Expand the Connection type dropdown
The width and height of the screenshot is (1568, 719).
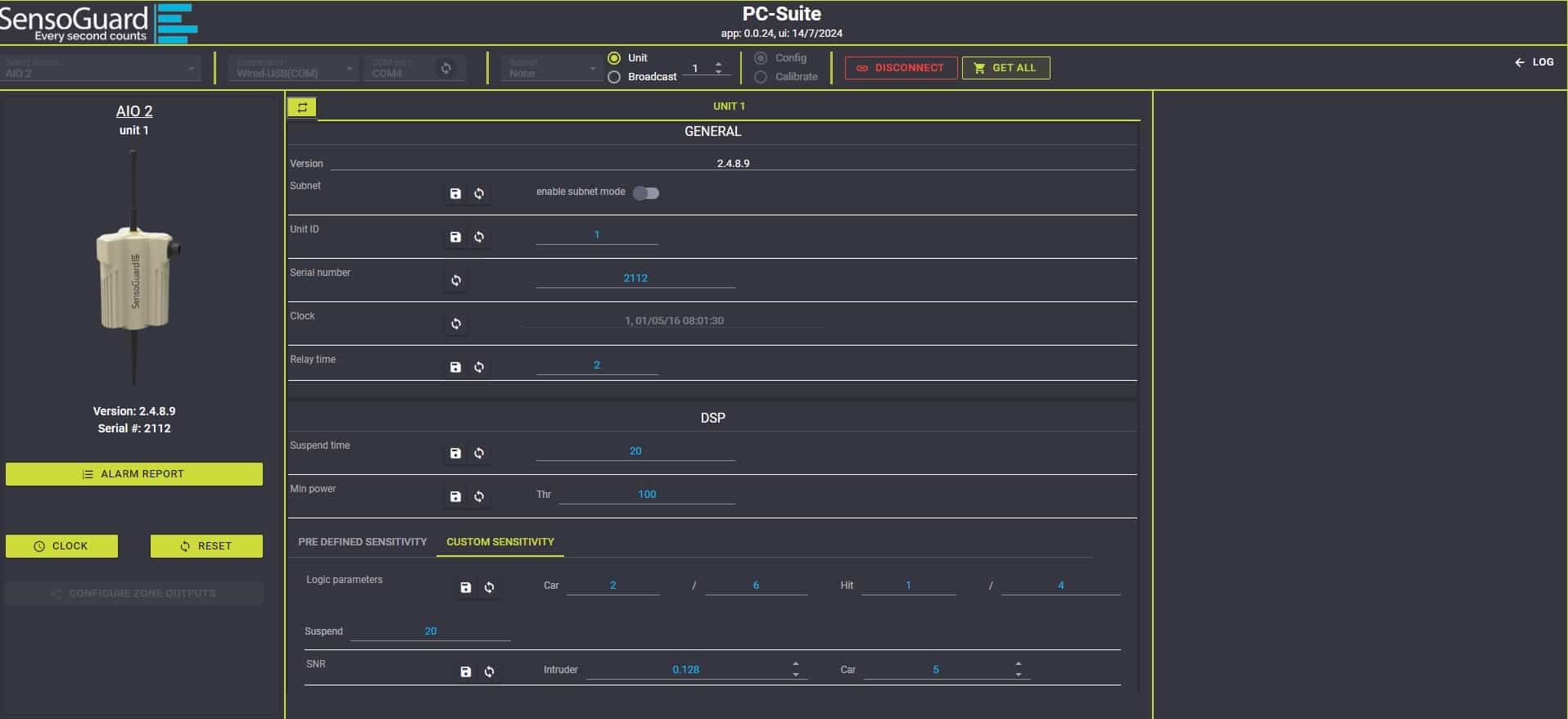[293, 69]
